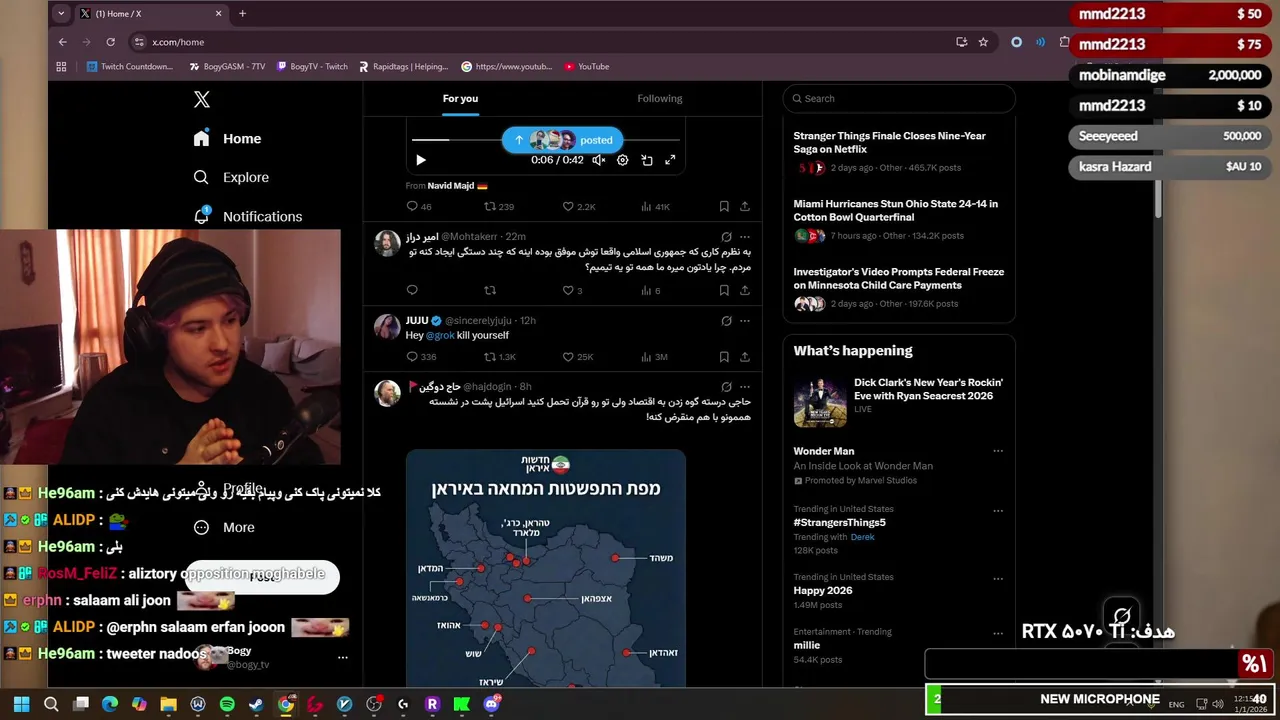Share the Navid Majd video post
Screen dimensions: 1280x720
pyautogui.click(x=745, y=206)
